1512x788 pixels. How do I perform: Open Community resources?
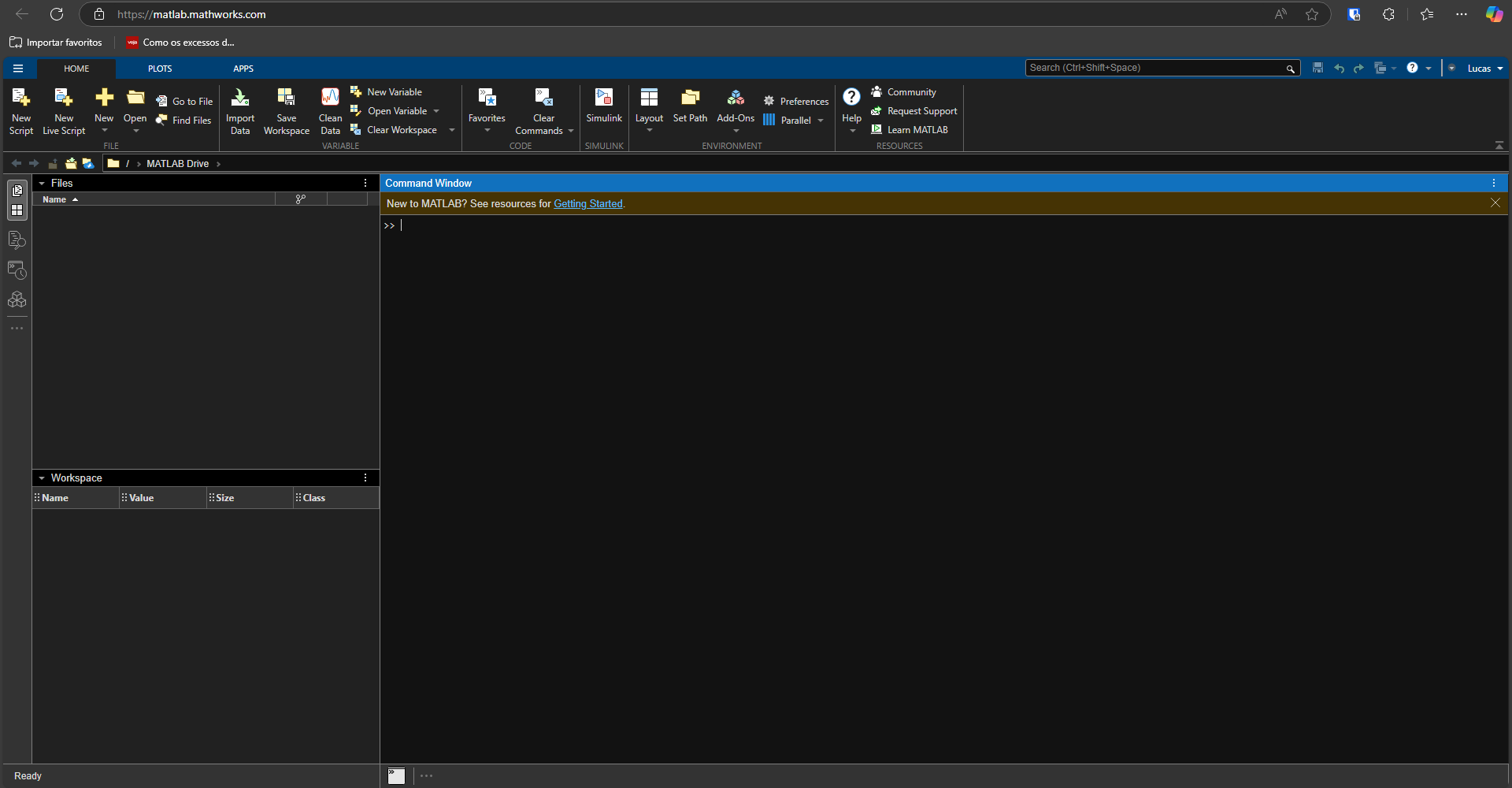[903, 92]
